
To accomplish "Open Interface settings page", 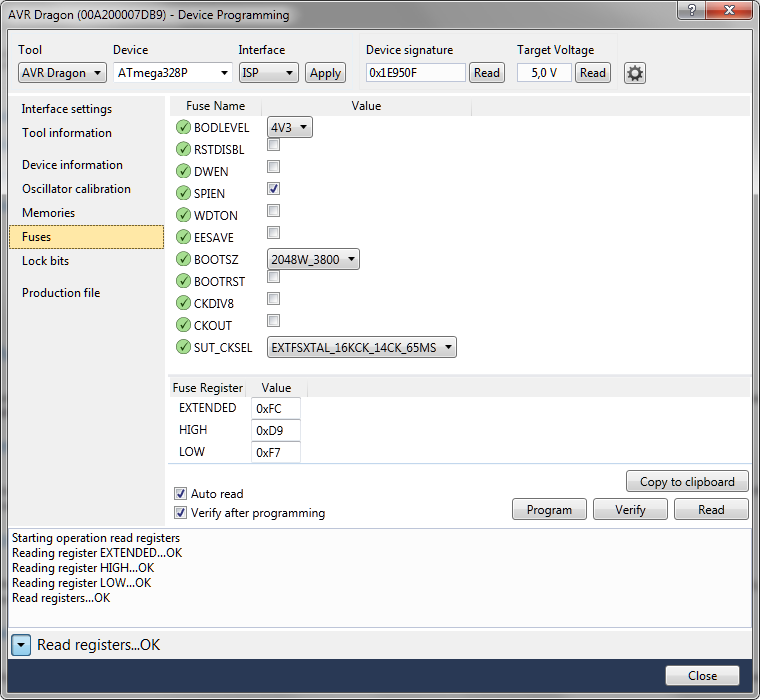I will 67,109.
